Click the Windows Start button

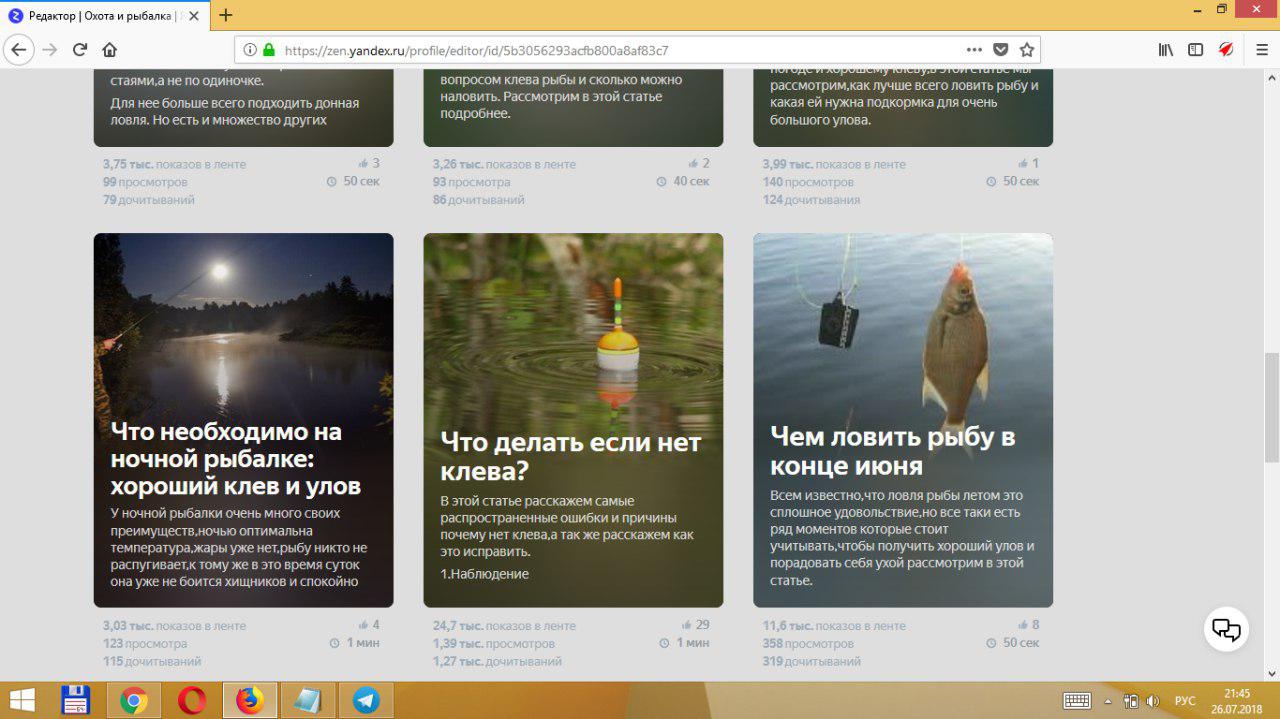pyautogui.click(x=22, y=700)
